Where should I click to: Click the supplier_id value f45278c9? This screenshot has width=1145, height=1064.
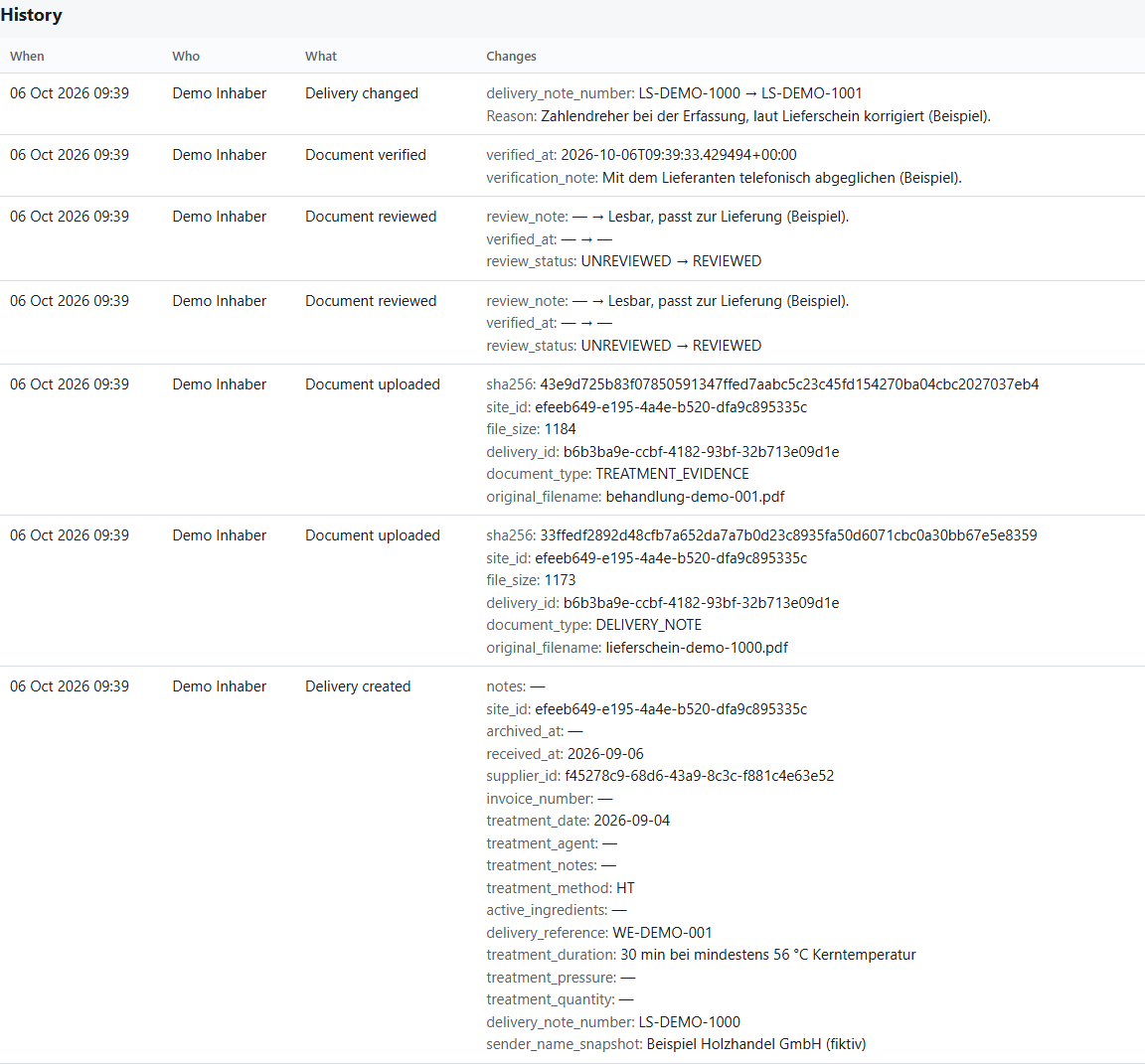pyautogui.click(x=699, y=776)
